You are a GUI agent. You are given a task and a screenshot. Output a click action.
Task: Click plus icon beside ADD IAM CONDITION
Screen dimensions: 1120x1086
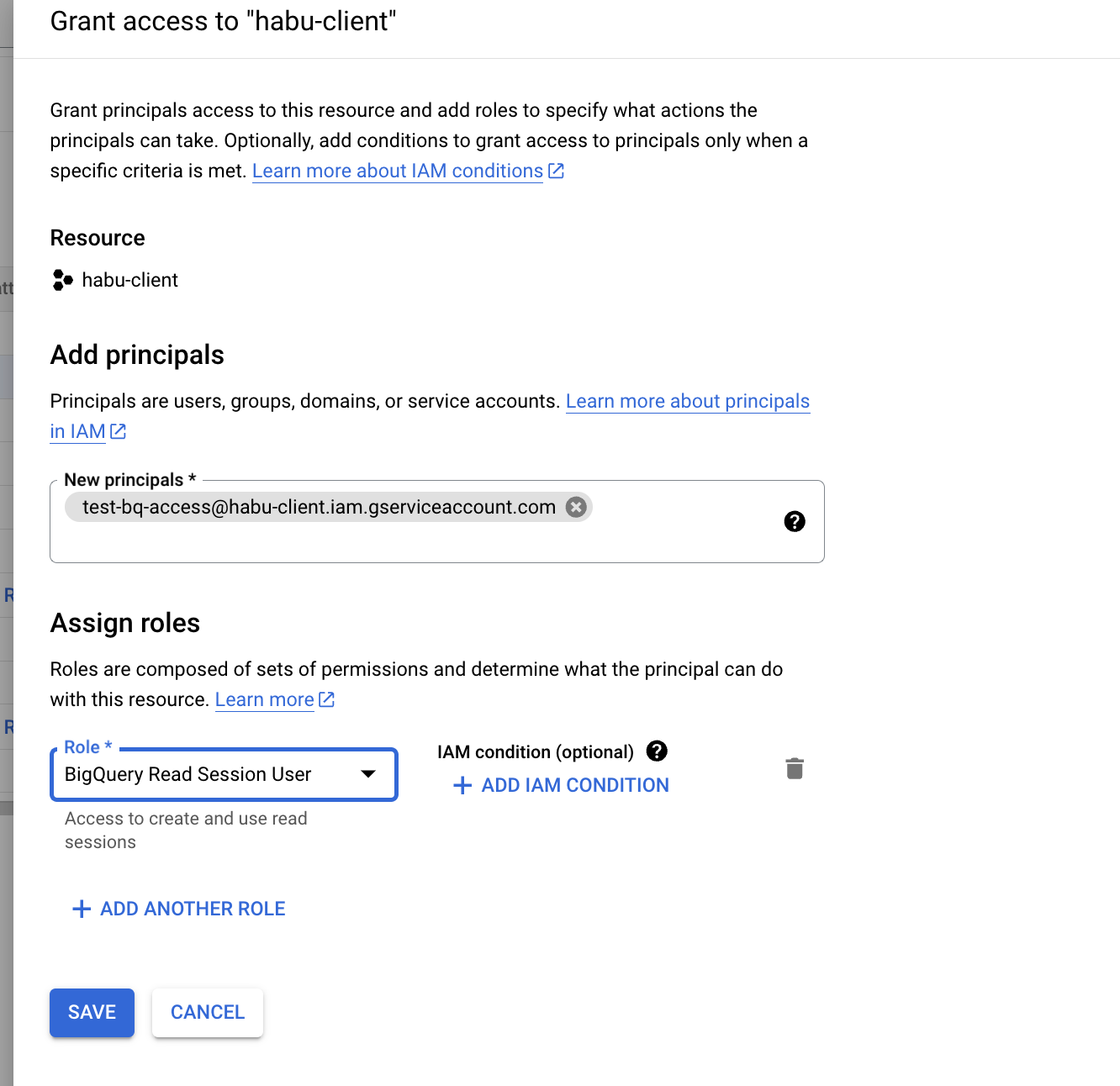(462, 785)
